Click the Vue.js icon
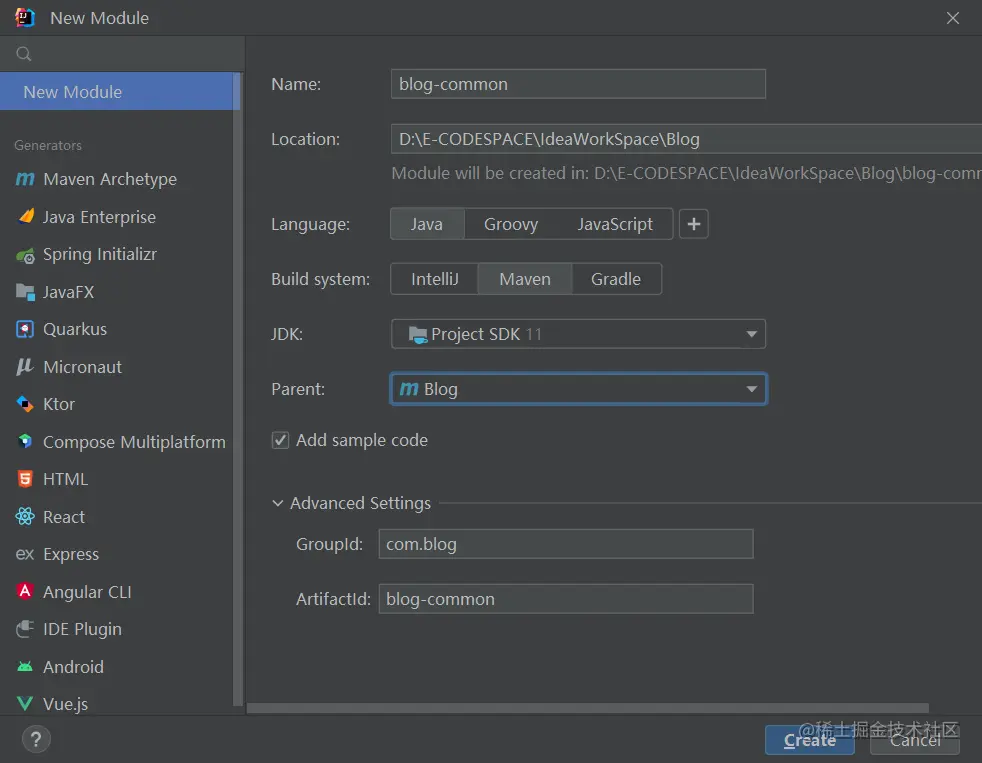Viewport: 982px width, 763px height. point(25,704)
